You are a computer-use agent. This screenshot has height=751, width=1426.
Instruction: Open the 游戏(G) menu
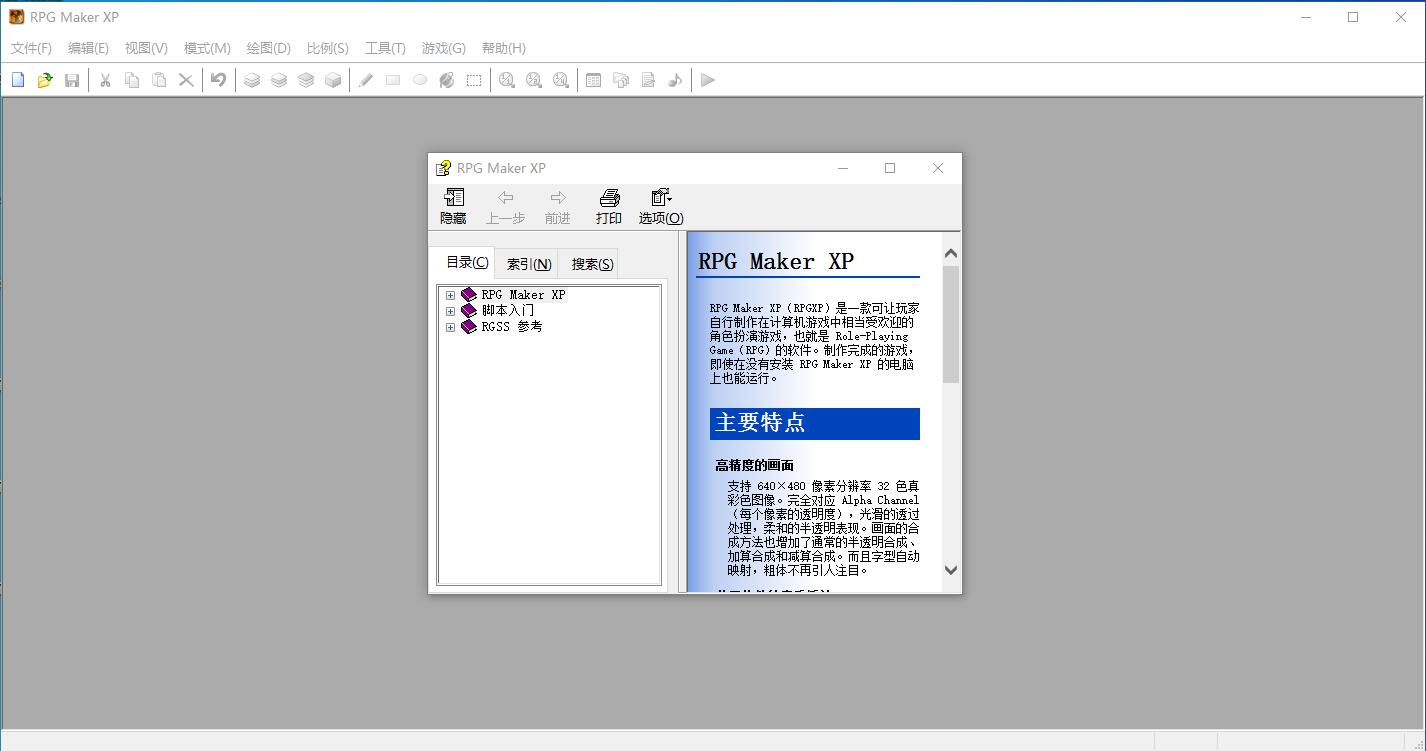(x=443, y=48)
